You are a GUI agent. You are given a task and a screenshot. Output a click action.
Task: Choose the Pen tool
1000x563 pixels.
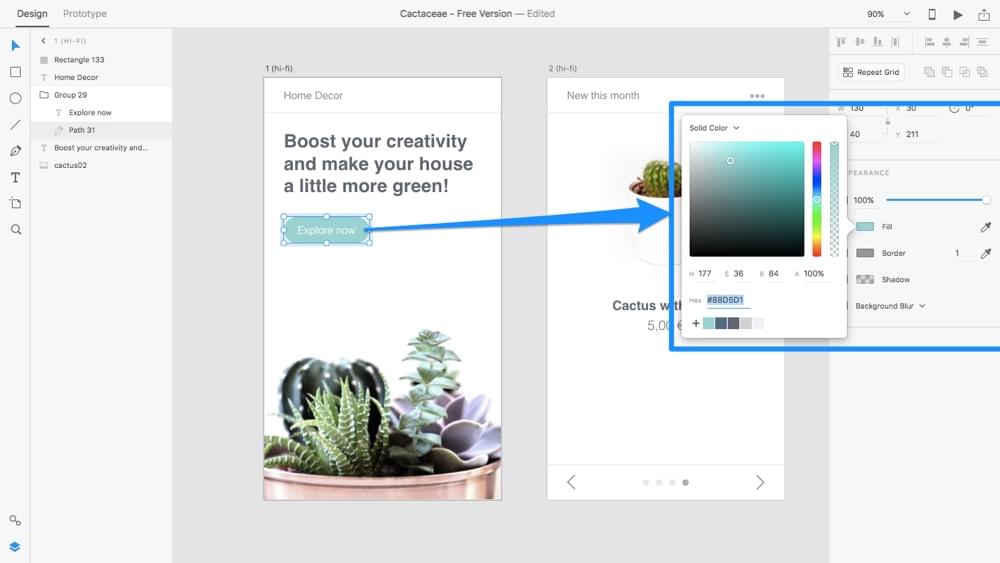[15, 151]
